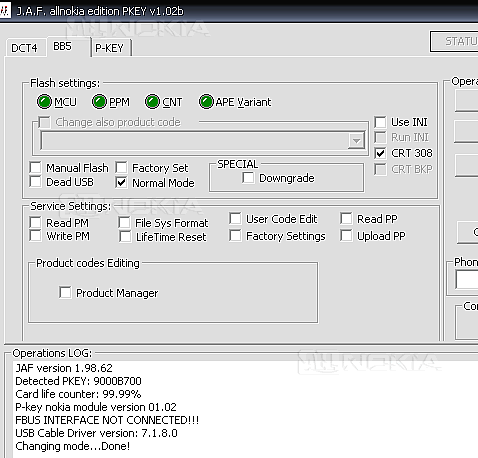Click the product code combo box field

coord(203,140)
